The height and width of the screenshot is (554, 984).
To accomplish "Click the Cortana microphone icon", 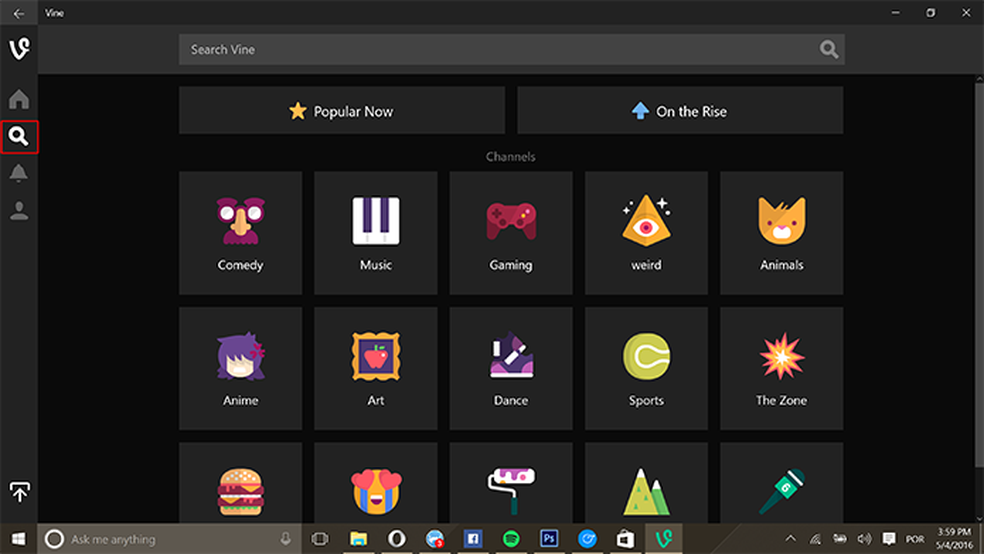I will pos(286,539).
